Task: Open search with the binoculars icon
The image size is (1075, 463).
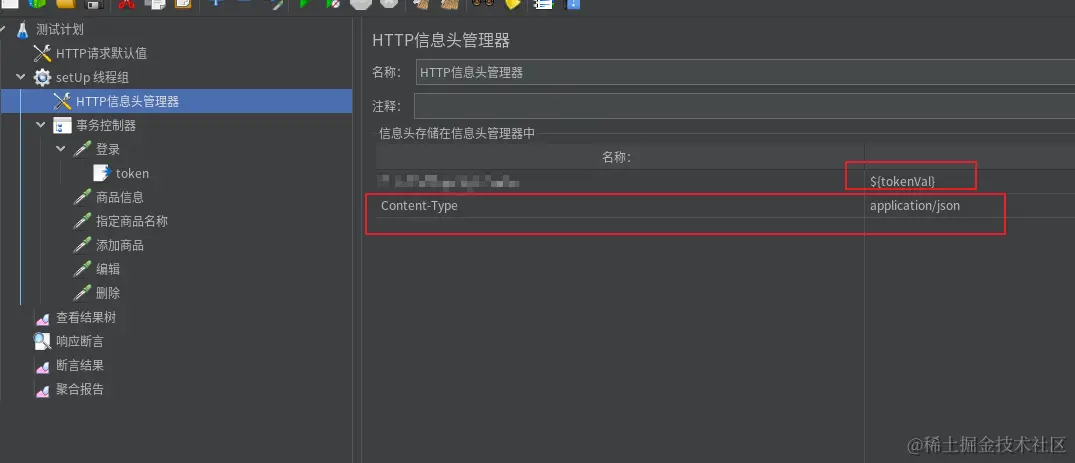Action: [482, 3]
